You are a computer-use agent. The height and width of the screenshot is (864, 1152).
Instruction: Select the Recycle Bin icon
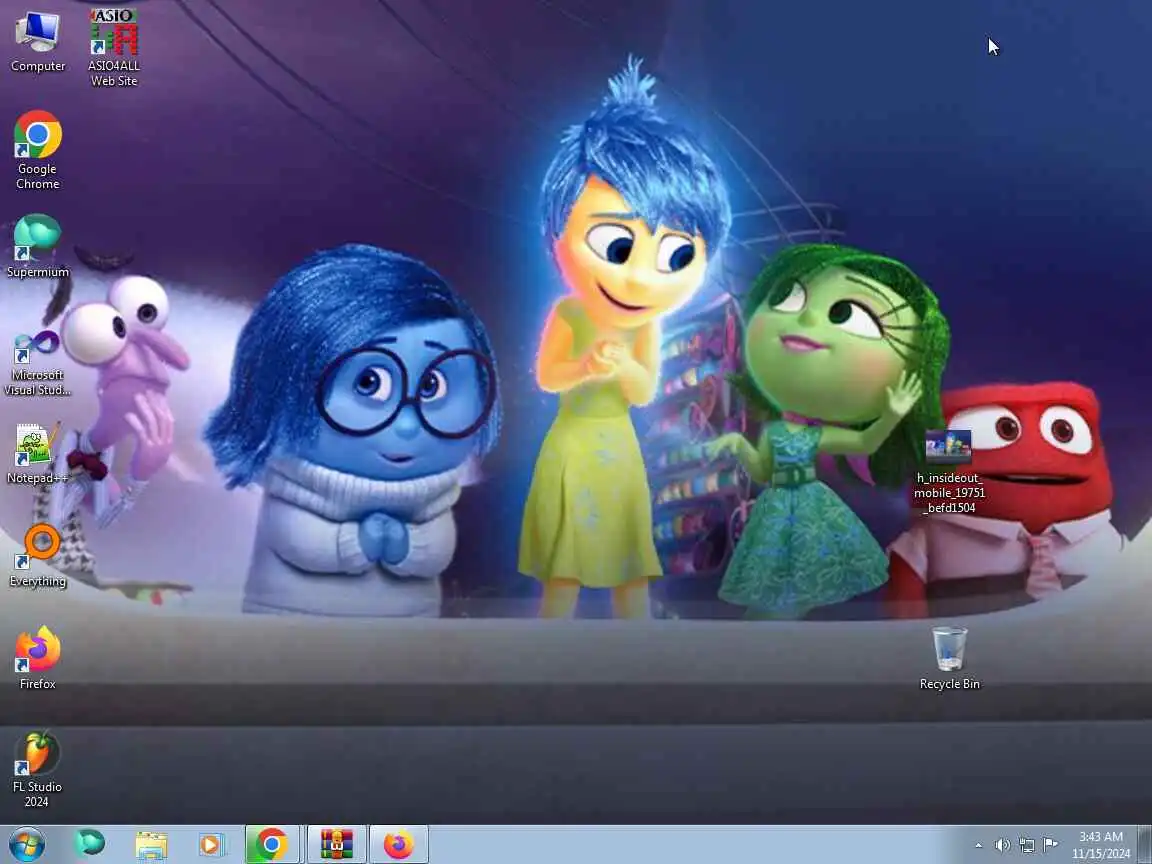pos(949,658)
